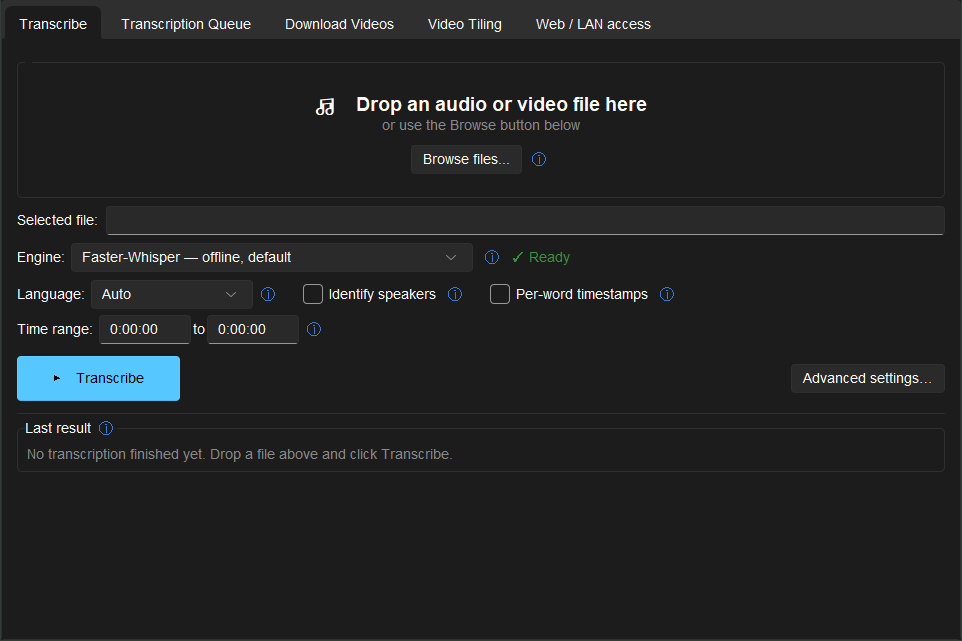Click the info icon next to Time range
The height and width of the screenshot is (641, 962).
[x=314, y=329]
